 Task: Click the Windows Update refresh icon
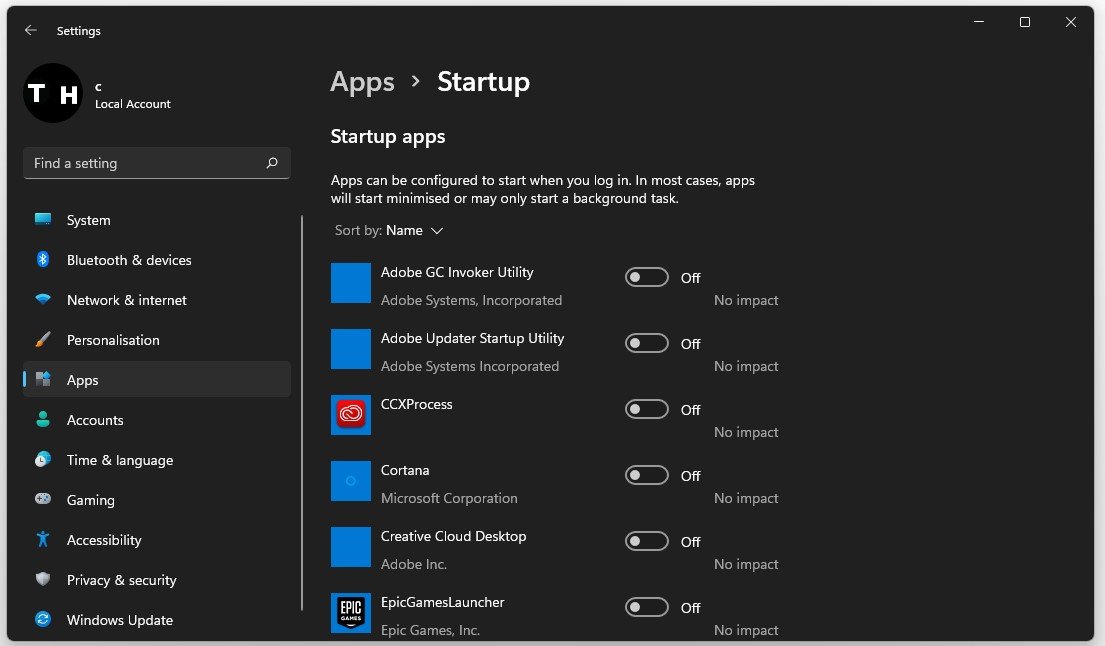[43, 619]
